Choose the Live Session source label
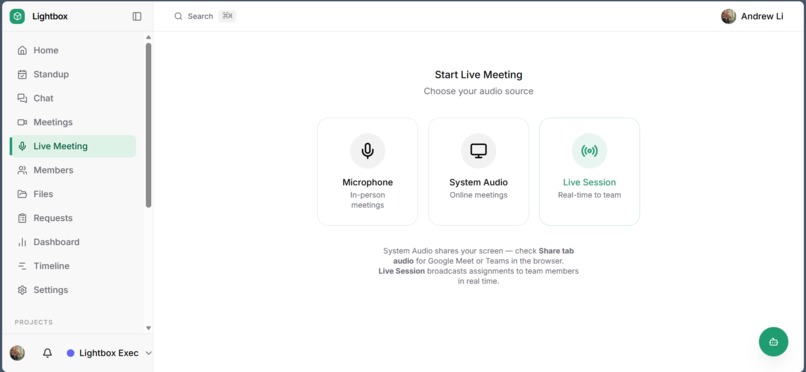Screen dimensions: 806x372 [590, 182]
